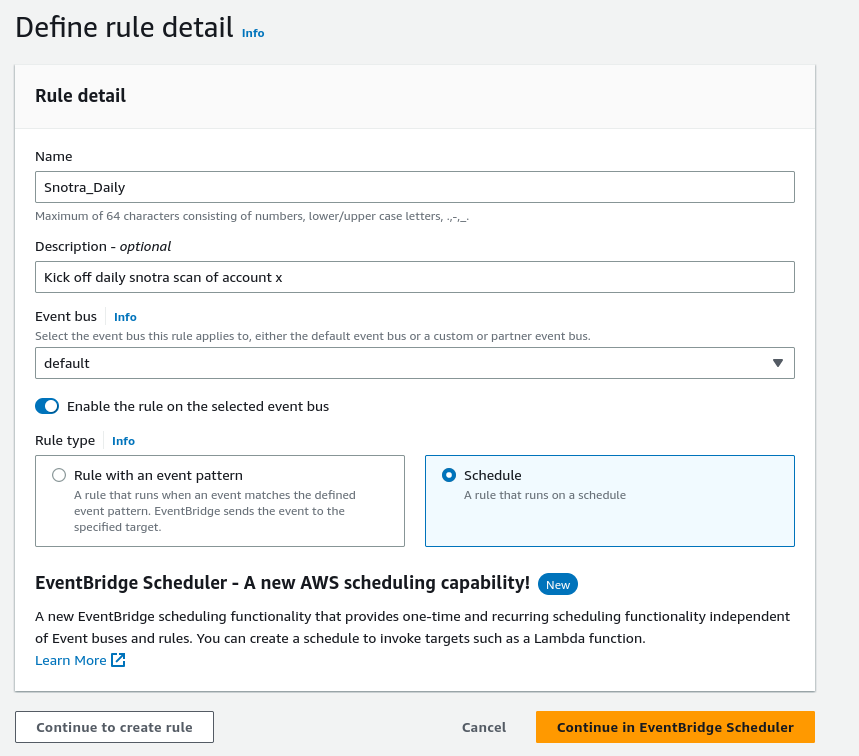Open Info link next to Define rule detail
Viewport: 859px width, 756px height.
pos(253,33)
